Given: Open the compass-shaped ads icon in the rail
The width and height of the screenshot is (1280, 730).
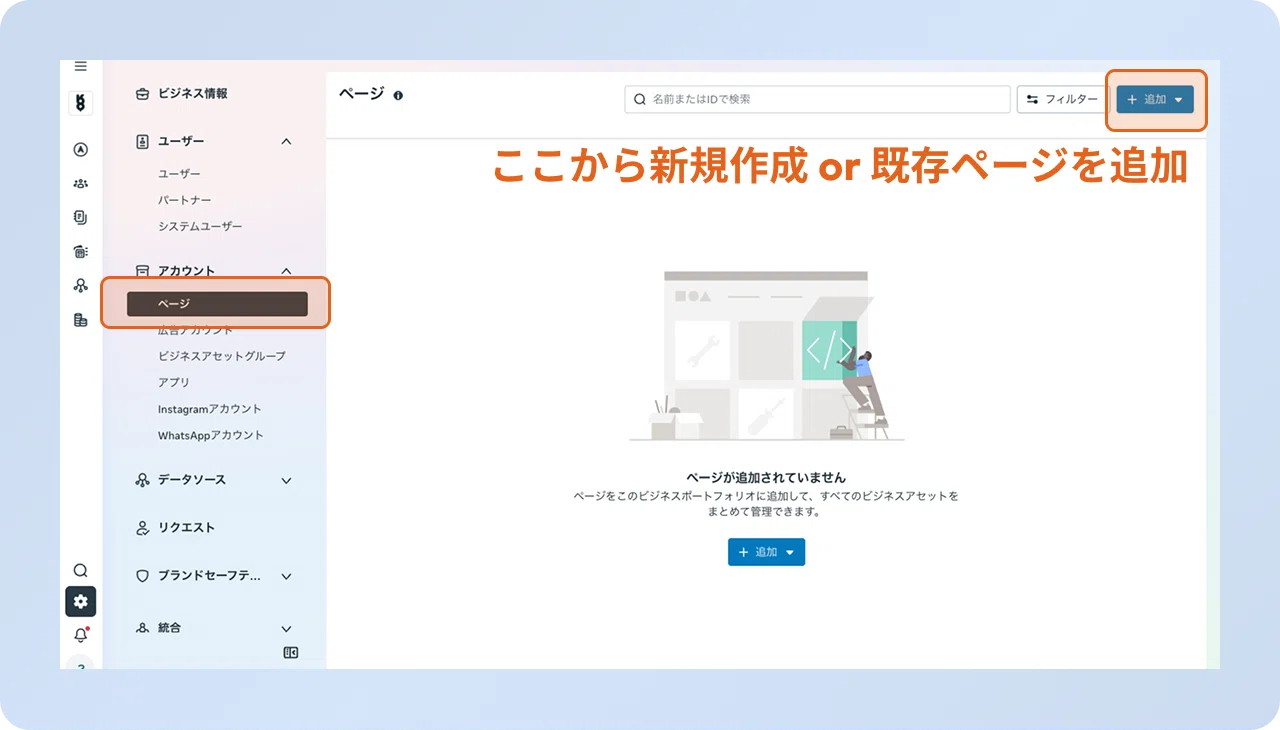Looking at the screenshot, I should click(x=81, y=150).
